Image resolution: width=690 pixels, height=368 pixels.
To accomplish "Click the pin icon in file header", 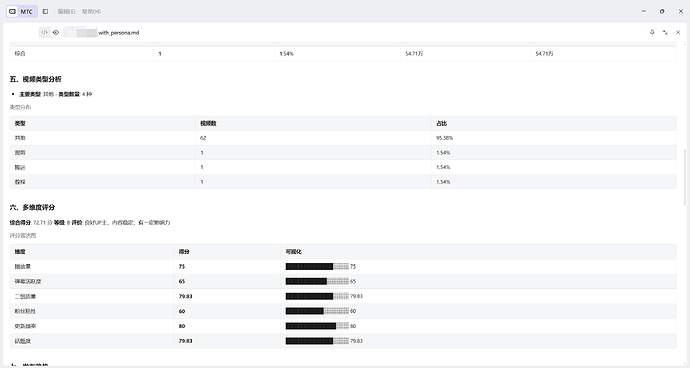I will point(652,32).
